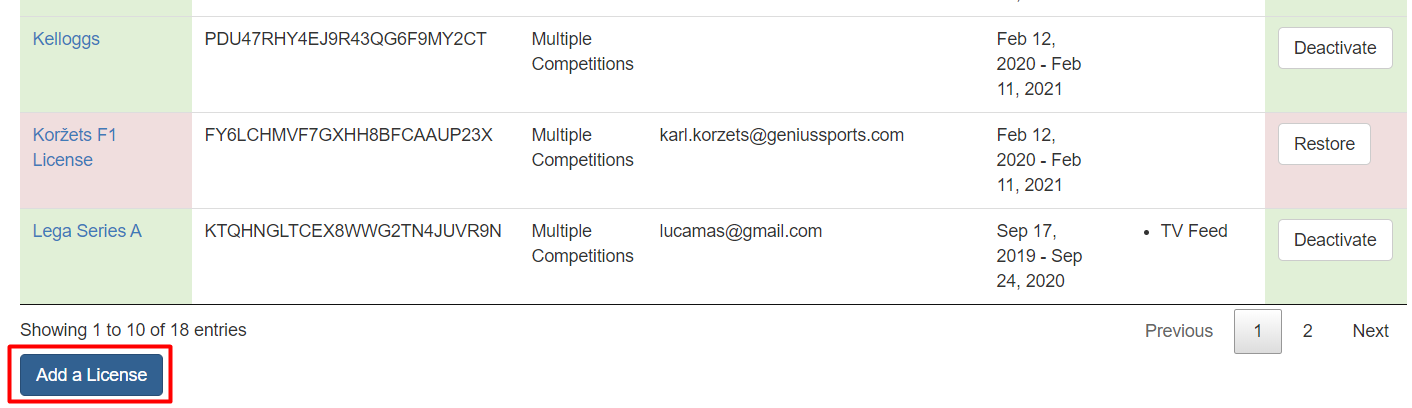Image resolution: width=1412 pixels, height=408 pixels.
Task: Click license key FY6LCHMVF7GXHH8BFCAAUP23X
Action: (x=348, y=135)
